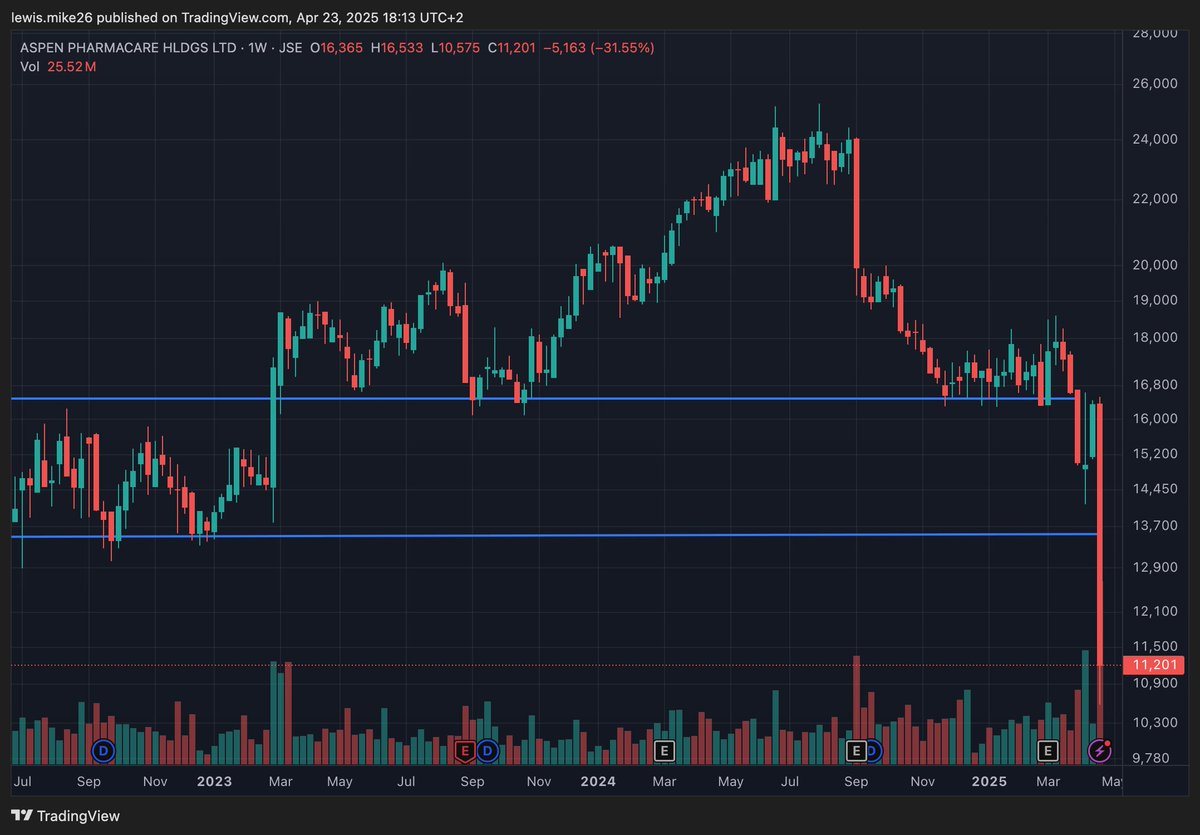Click the purple lightning event icon

pos(1099,749)
